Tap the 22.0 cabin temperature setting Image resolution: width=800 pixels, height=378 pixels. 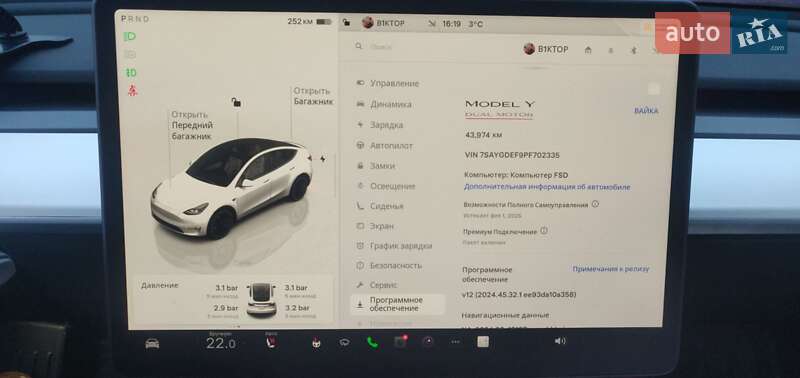(x=221, y=344)
